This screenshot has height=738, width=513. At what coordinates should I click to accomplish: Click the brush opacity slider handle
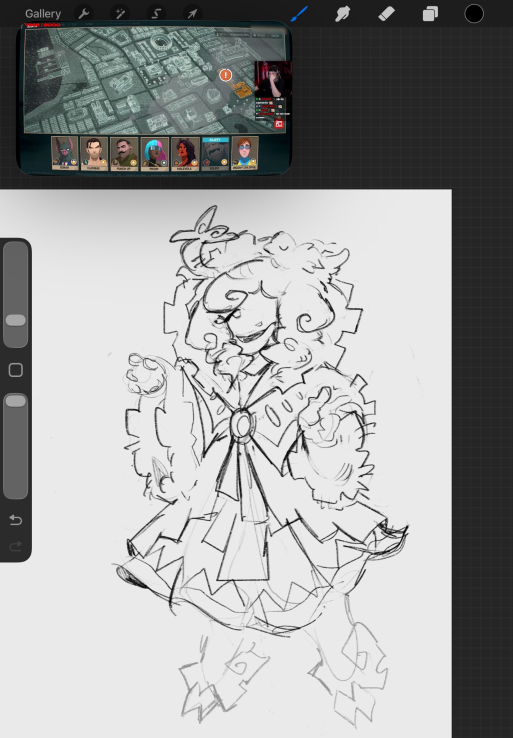pyautogui.click(x=16, y=401)
